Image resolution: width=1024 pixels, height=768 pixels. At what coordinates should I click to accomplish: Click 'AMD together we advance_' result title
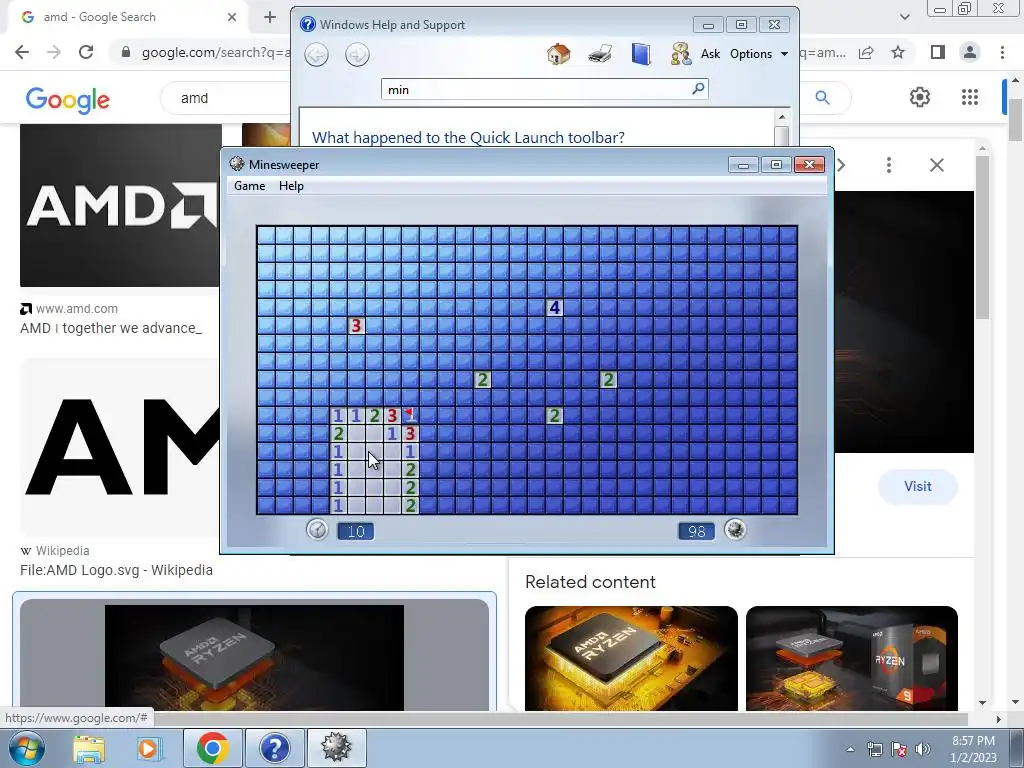[111, 328]
